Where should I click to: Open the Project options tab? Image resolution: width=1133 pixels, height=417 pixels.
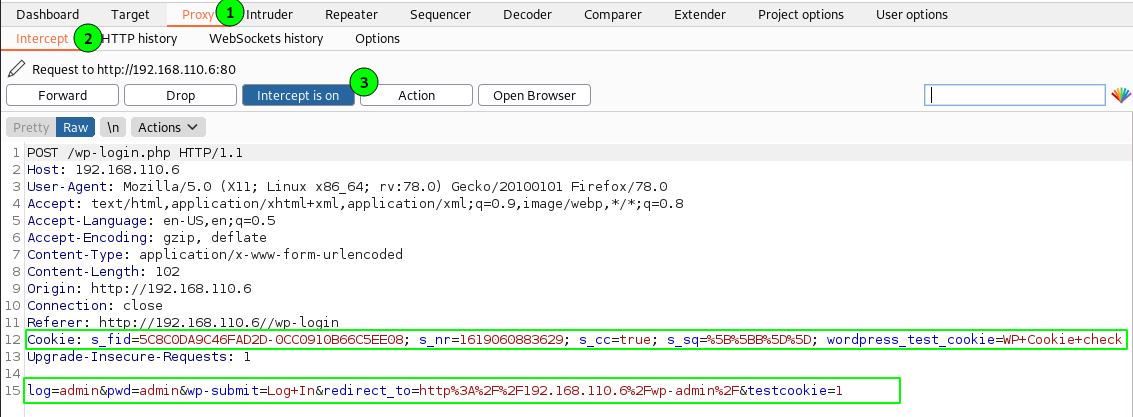click(x=800, y=14)
